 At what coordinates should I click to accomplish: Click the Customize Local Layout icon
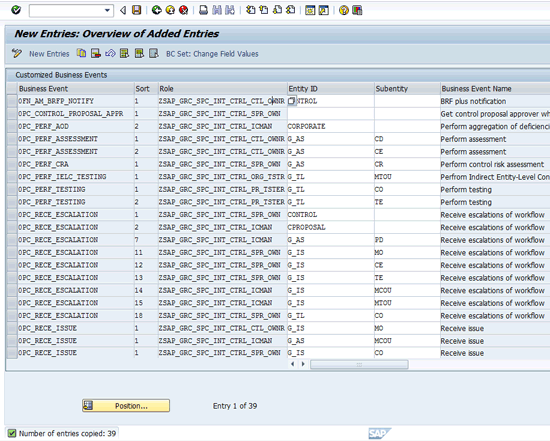tap(357, 10)
